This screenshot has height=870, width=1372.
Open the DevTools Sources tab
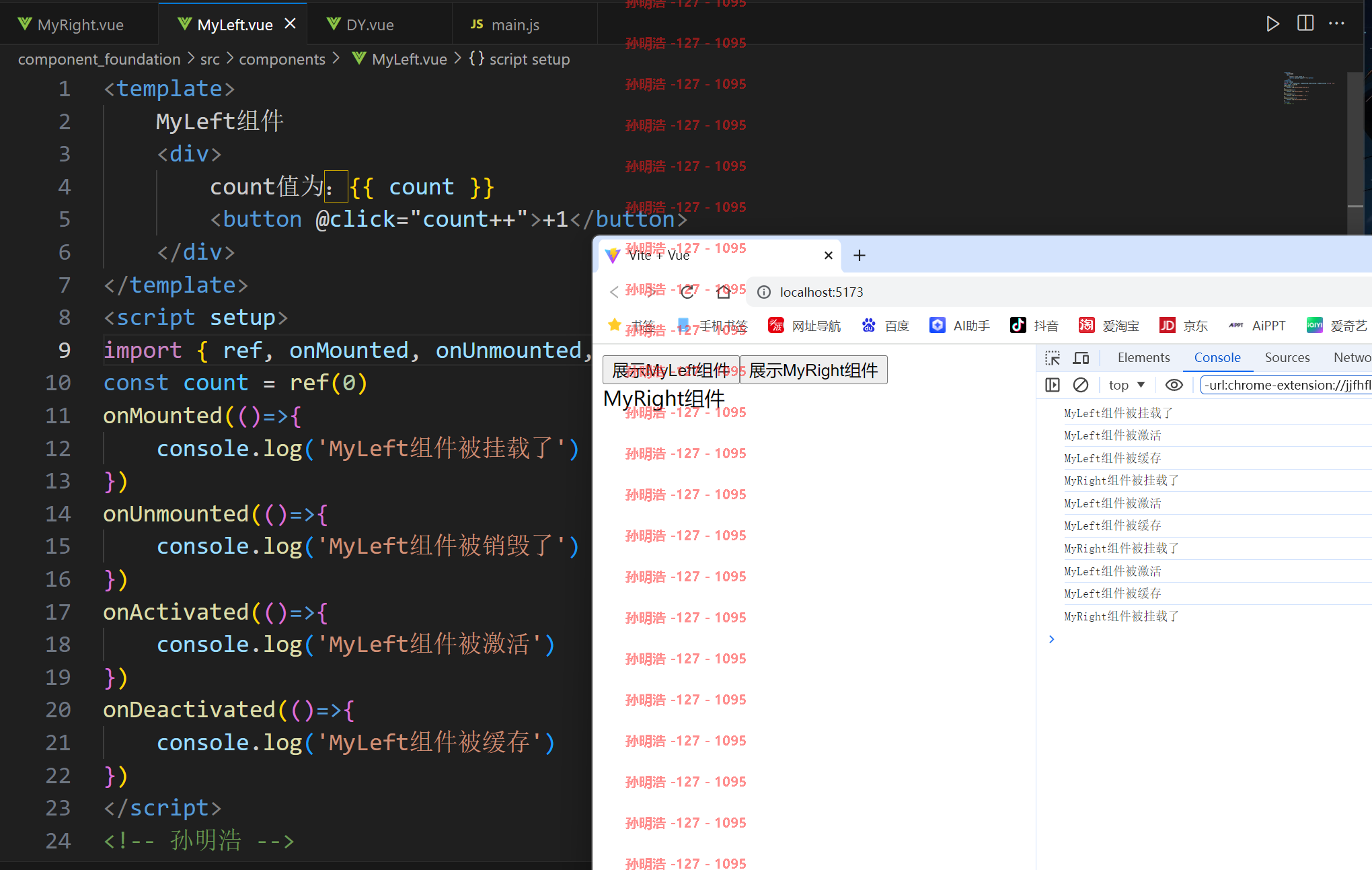1287,358
